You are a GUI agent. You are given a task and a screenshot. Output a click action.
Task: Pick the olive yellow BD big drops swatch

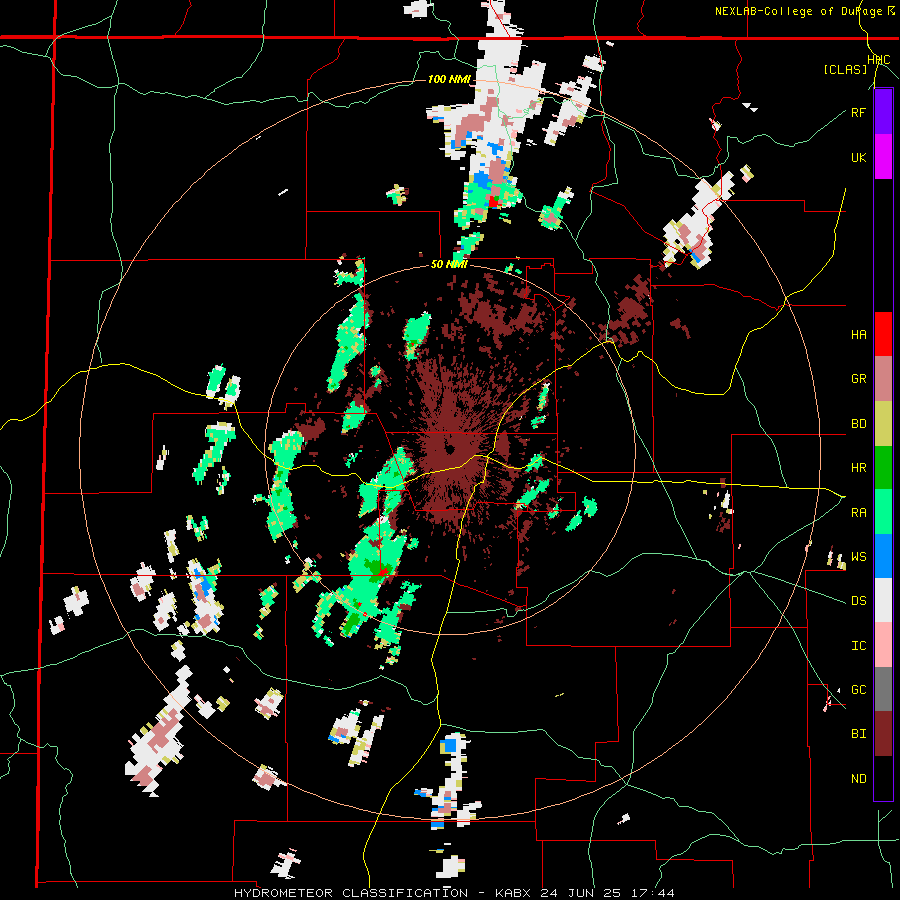[x=883, y=424]
